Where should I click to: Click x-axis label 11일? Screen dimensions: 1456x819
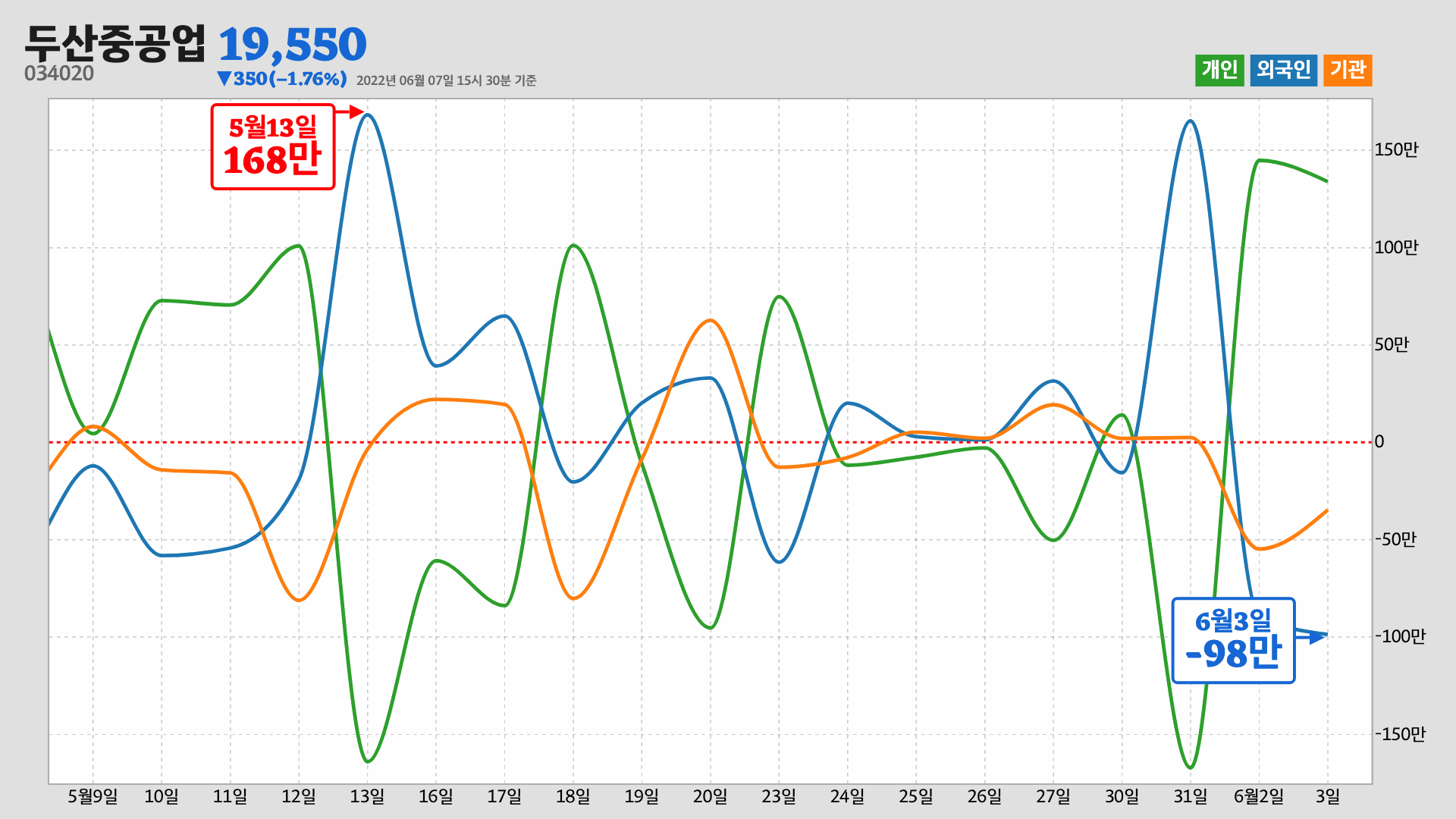pyautogui.click(x=230, y=796)
